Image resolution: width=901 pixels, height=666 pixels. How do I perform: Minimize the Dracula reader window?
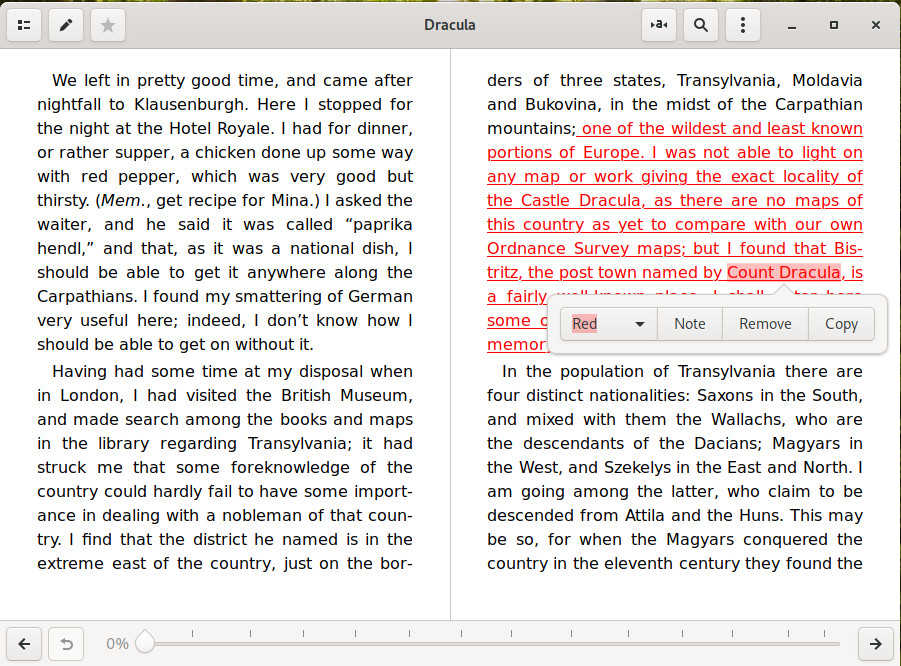coord(791,25)
